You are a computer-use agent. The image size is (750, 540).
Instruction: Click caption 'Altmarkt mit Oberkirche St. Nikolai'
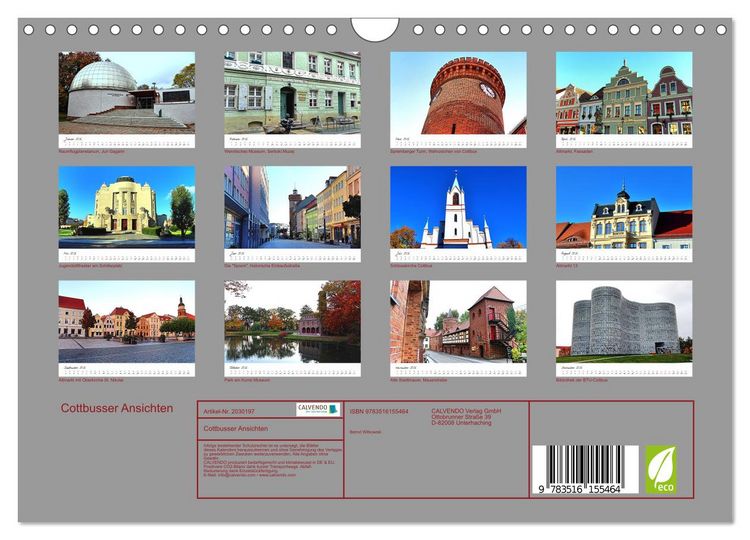pyautogui.click(x=91, y=380)
